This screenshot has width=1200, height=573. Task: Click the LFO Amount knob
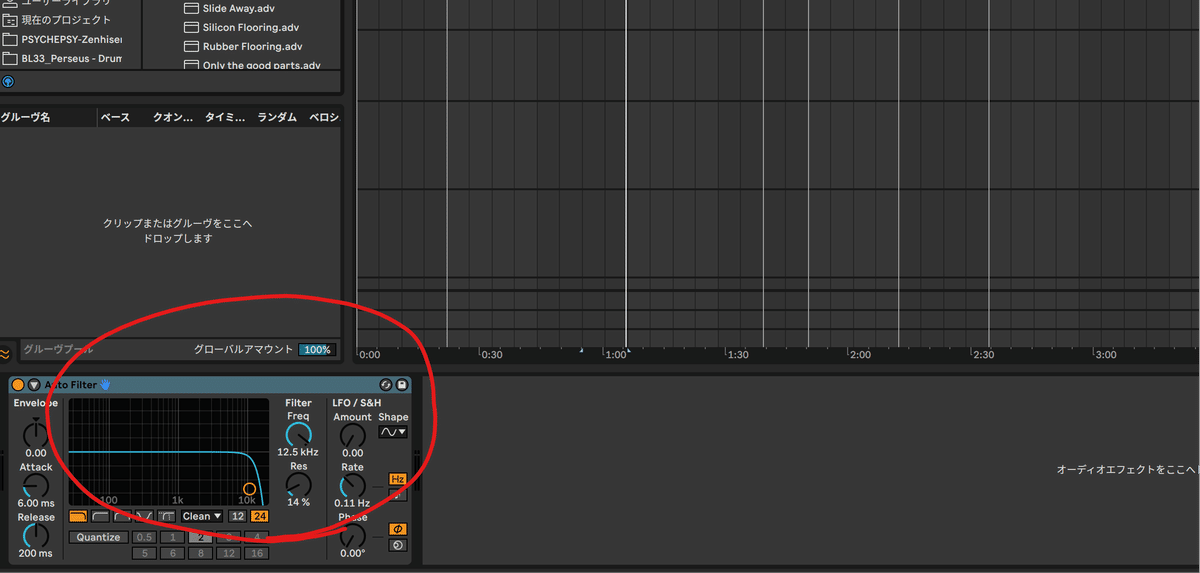pos(352,435)
